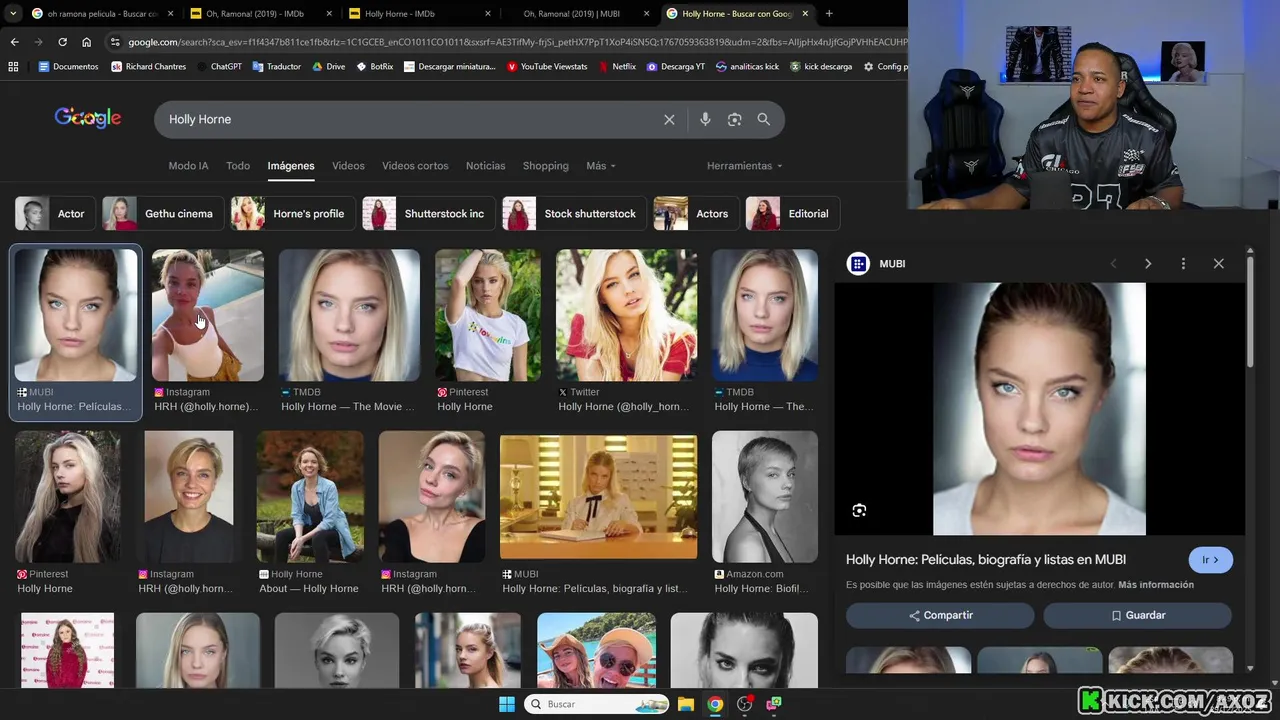Expand the Más dropdown
Viewport: 1280px width, 720px height.
click(601, 166)
